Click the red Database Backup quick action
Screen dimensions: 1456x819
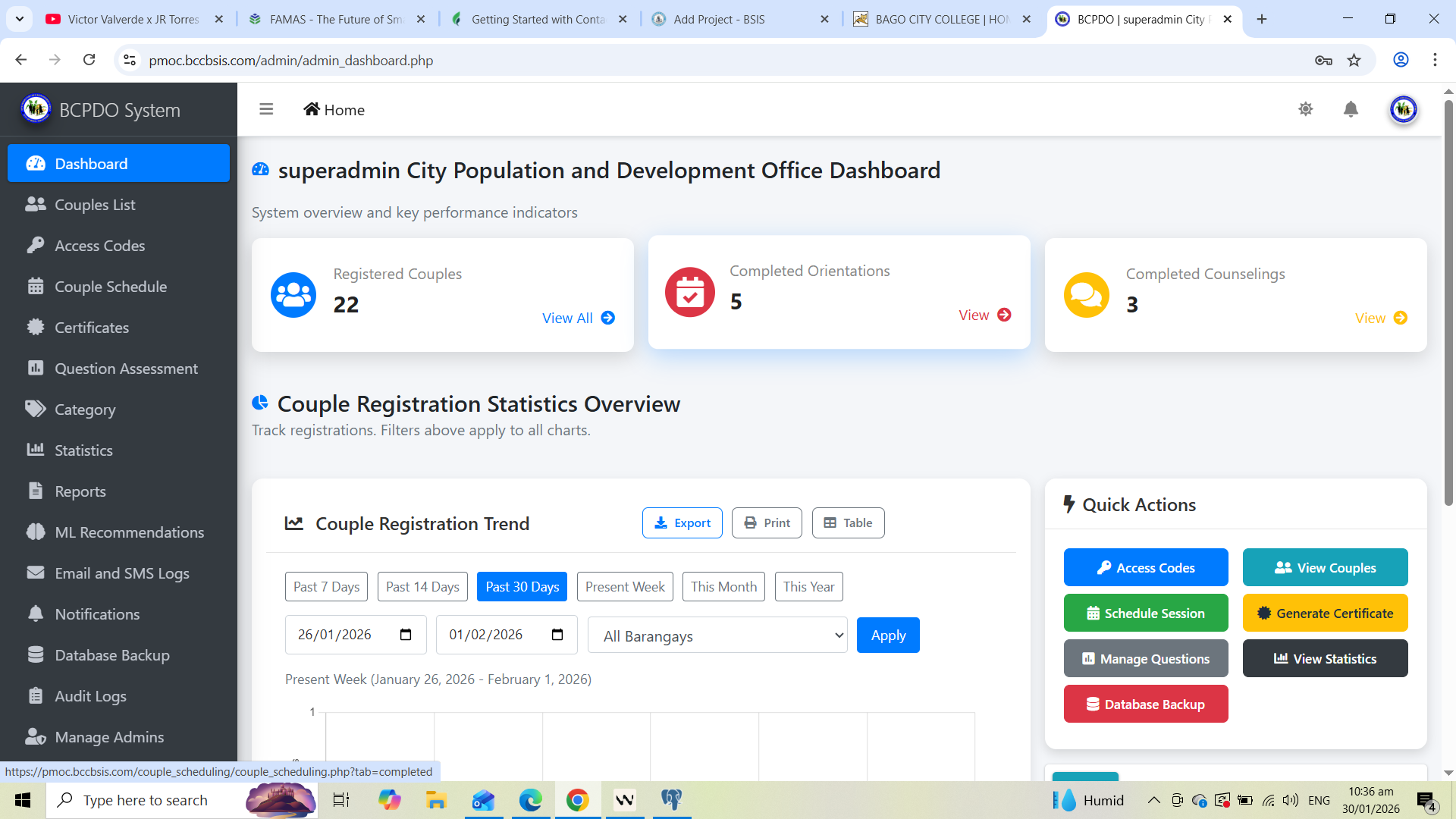pyautogui.click(x=1145, y=704)
